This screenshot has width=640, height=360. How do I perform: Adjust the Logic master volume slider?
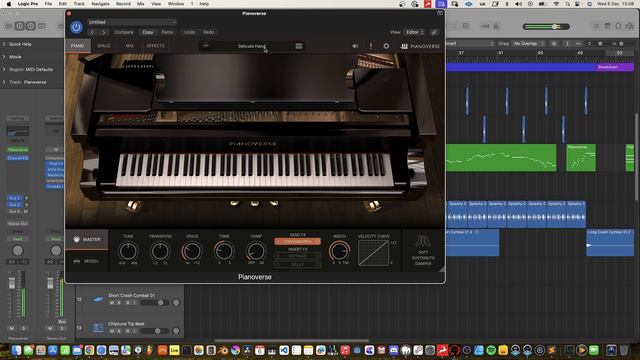546,27
